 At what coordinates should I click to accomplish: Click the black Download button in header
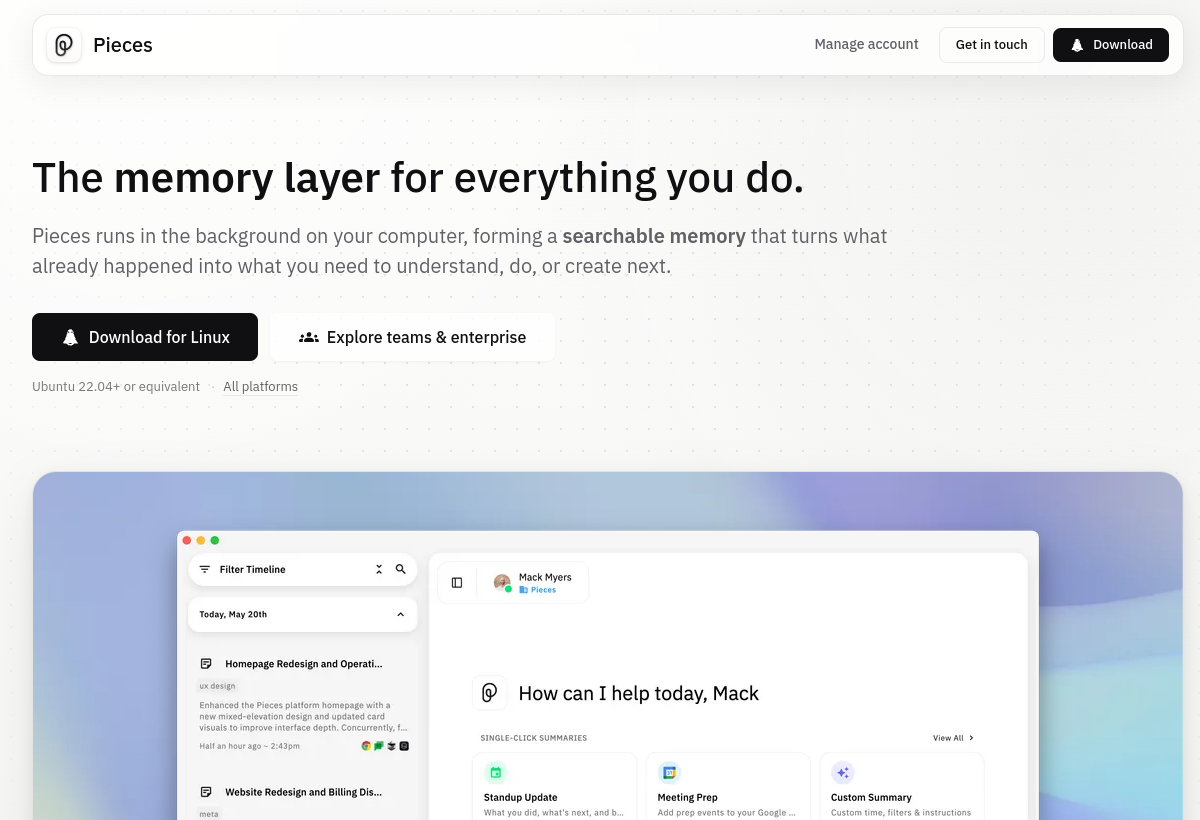pos(1110,45)
